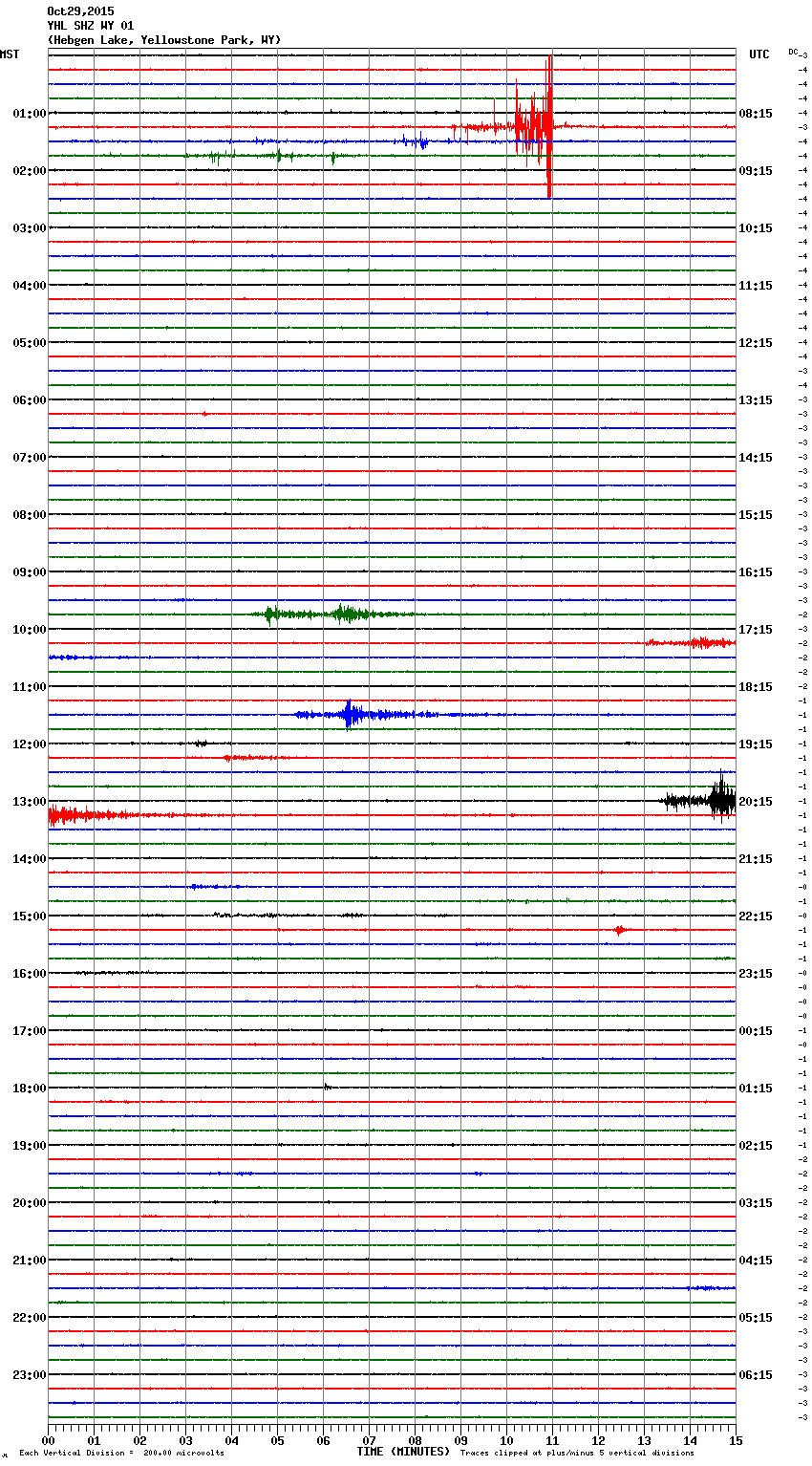Click 'Traces clipped at plus/minus 5 vertical divisions' note
The image size is (812, 1466).
pyautogui.click(x=577, y=1454)
